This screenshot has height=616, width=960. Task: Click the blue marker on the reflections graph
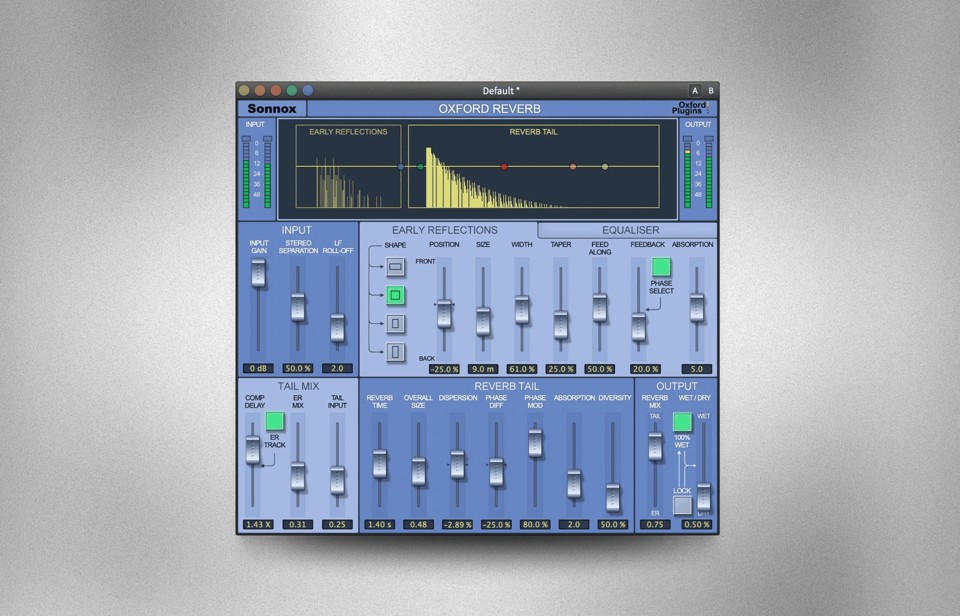point(401,167)
